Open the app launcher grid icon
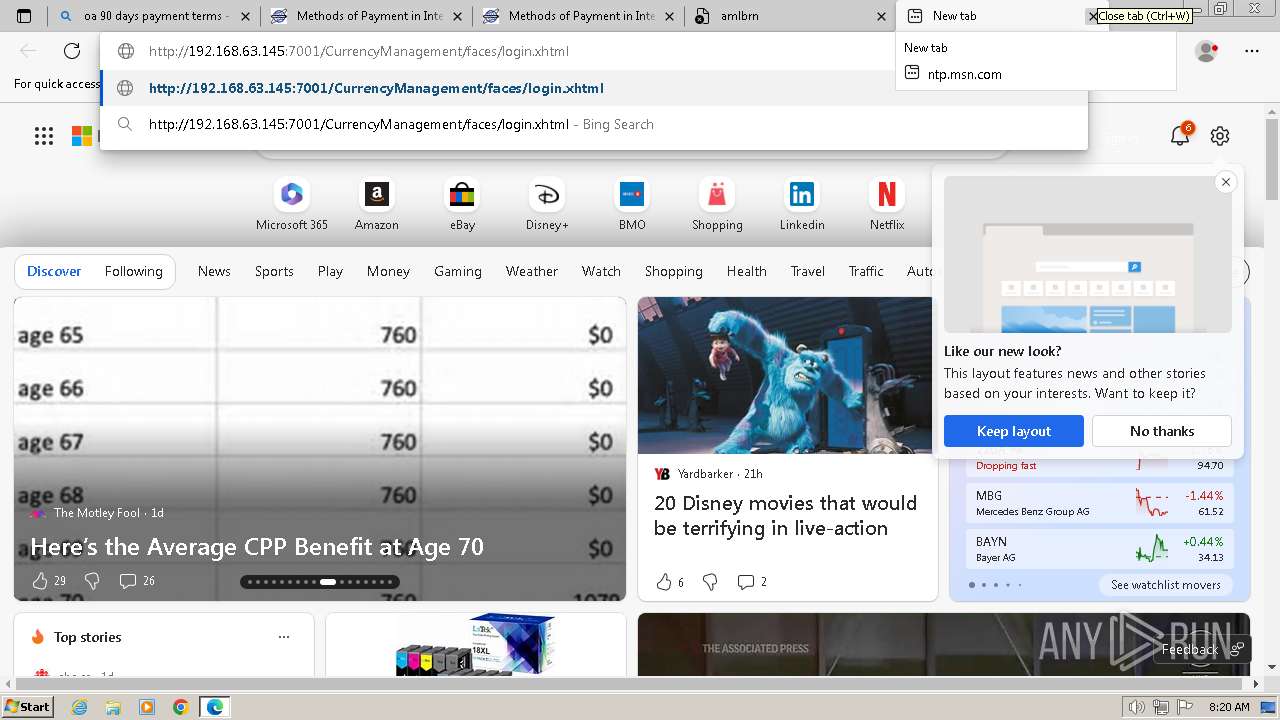 click(x=44, y=136)
